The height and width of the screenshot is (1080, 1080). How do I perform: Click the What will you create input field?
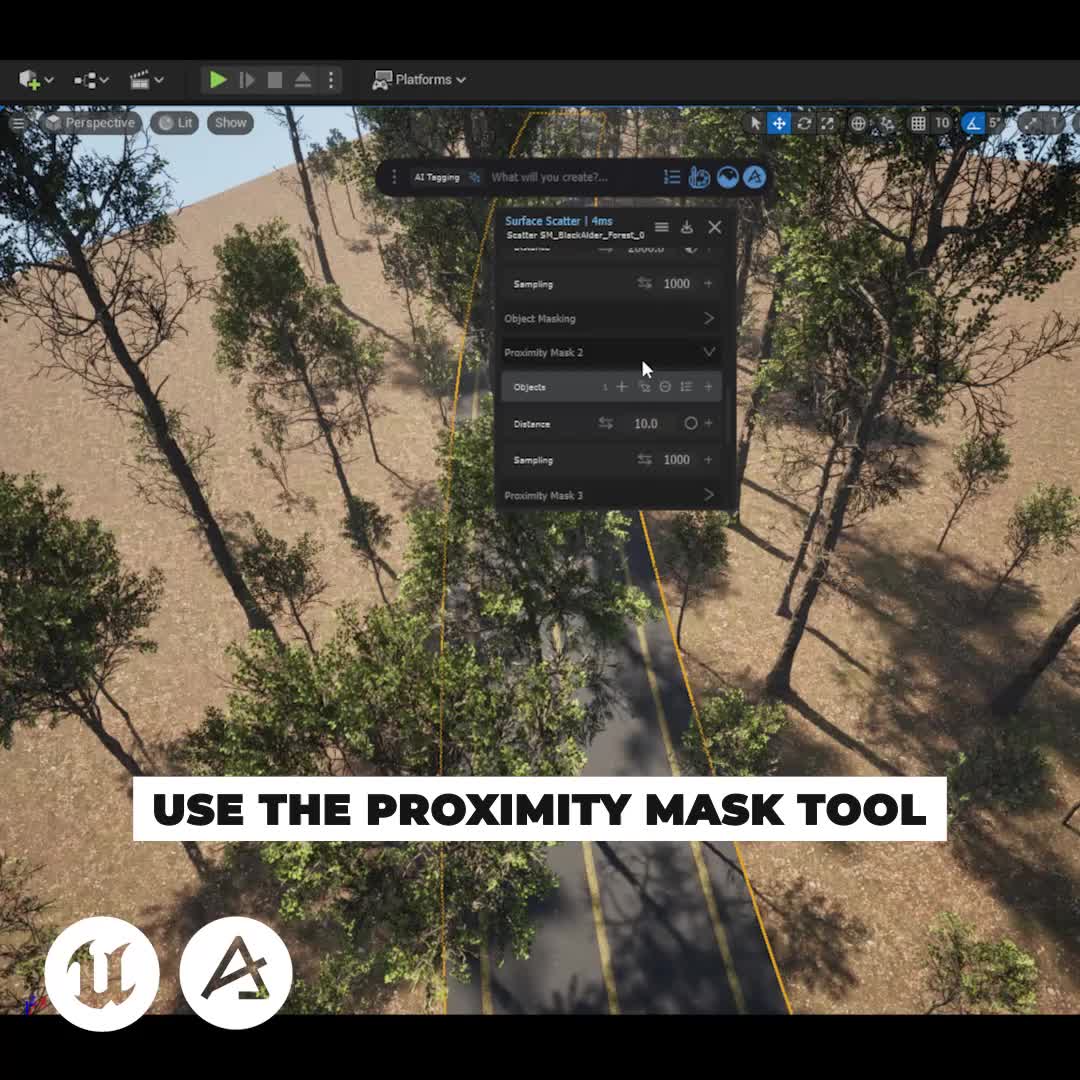(x=560, y=177)
